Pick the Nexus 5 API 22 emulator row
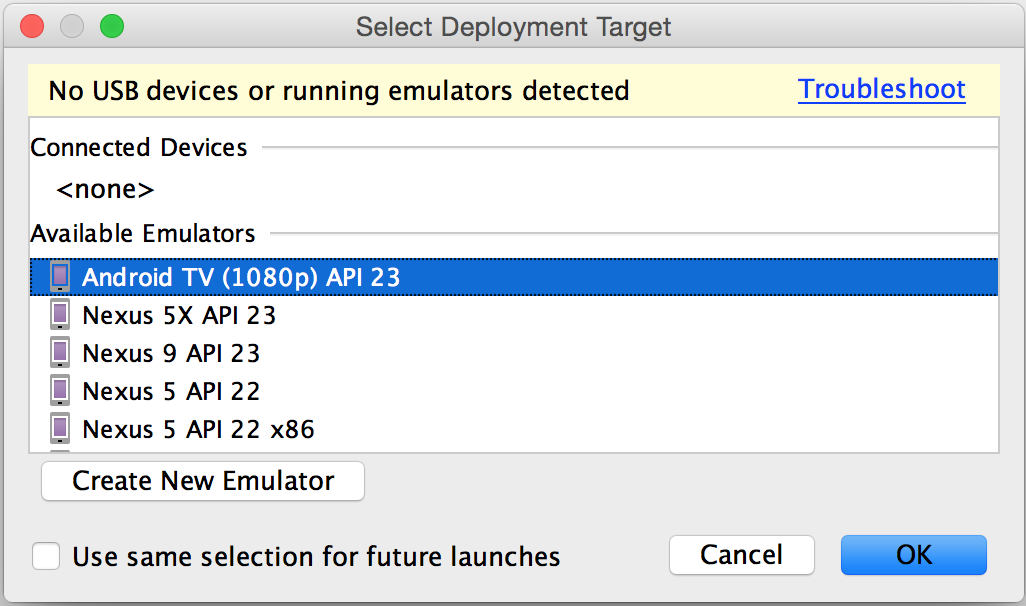The image size is (1026, 606). coord(514,391)
